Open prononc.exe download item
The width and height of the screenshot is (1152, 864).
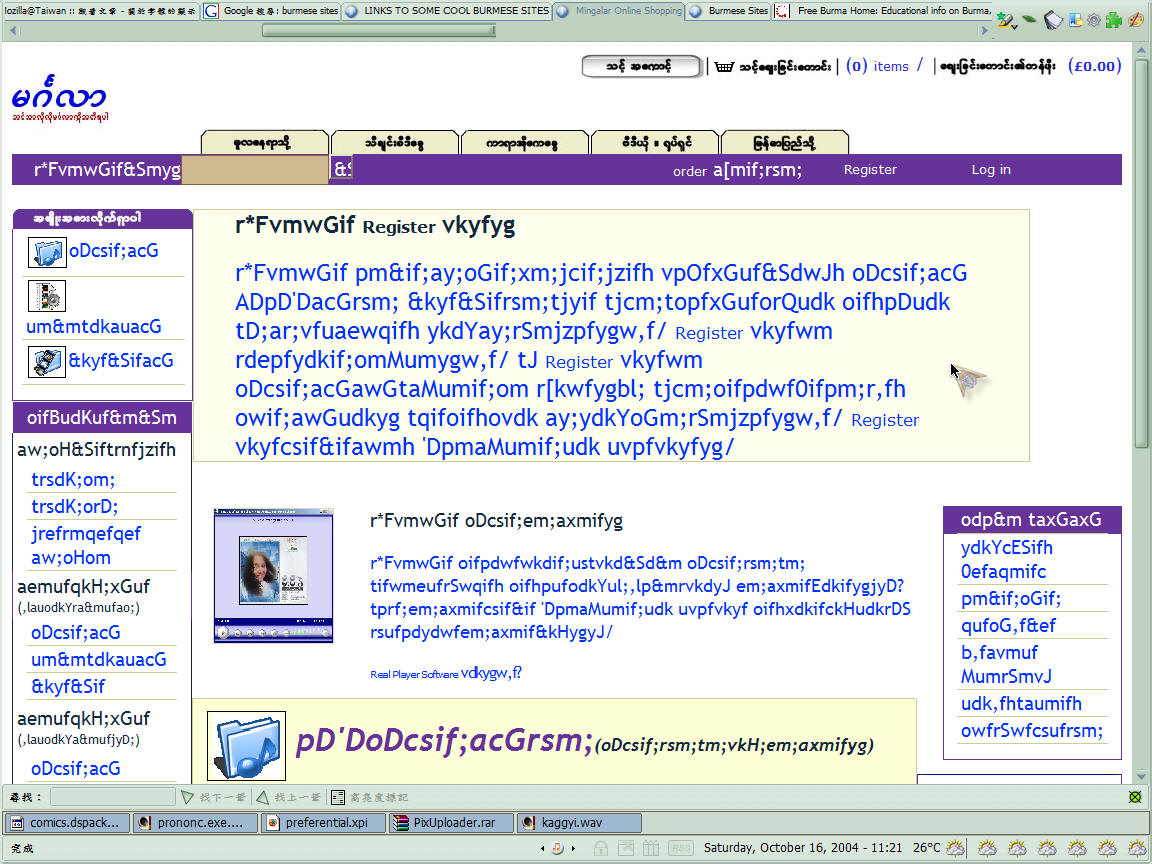195,822
